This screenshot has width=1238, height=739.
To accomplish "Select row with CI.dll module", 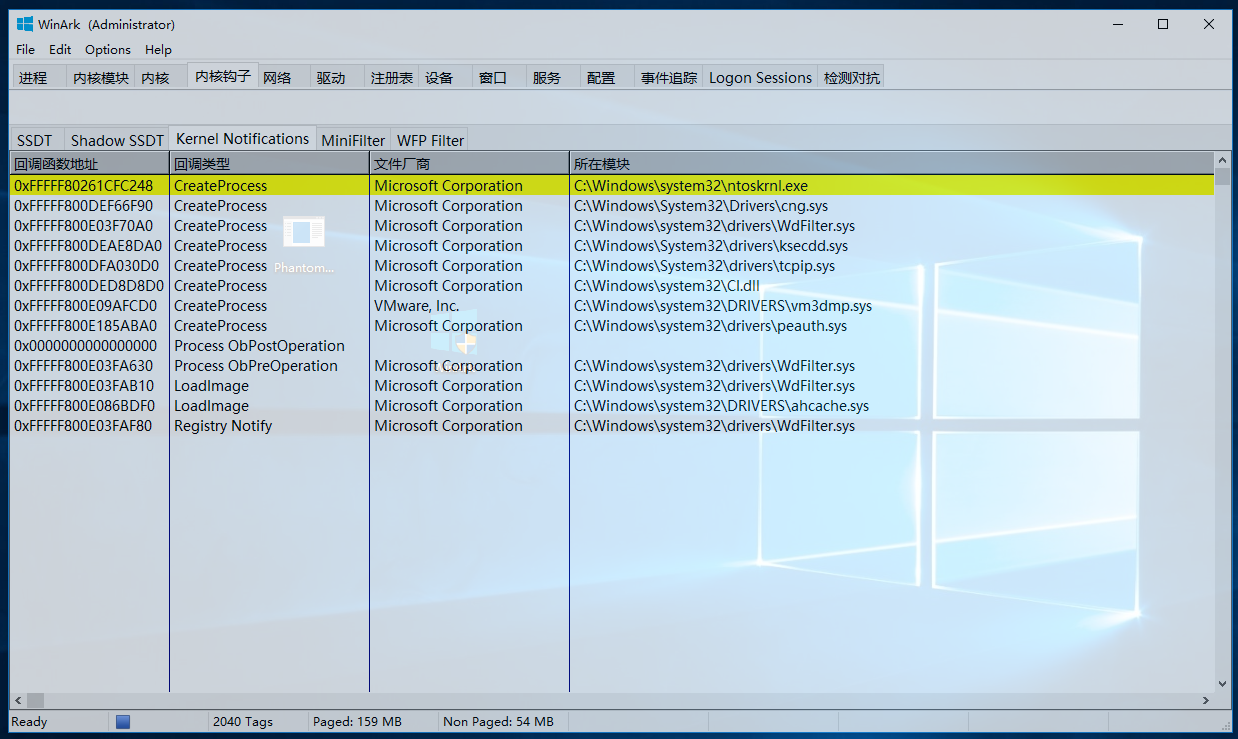I will pyautogui.click(x=612, y=285).
